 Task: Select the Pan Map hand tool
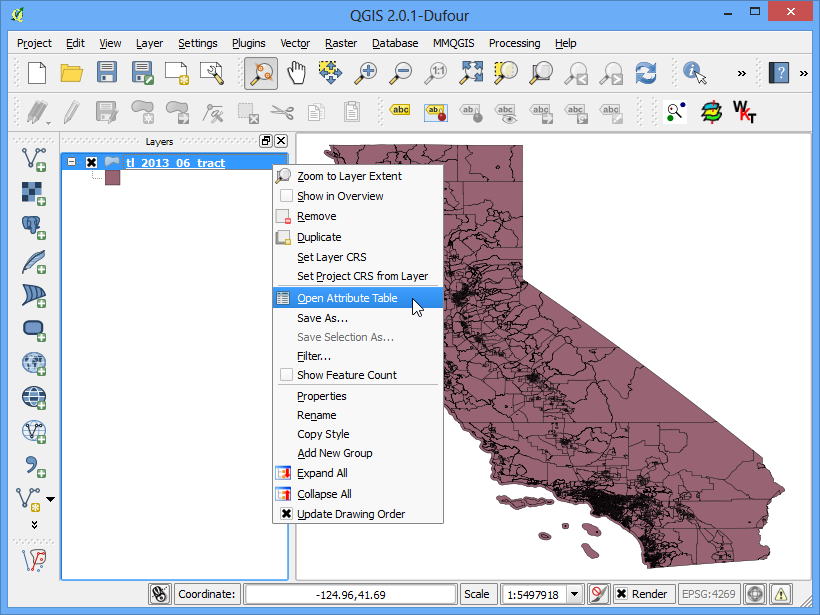coord(296,73)
